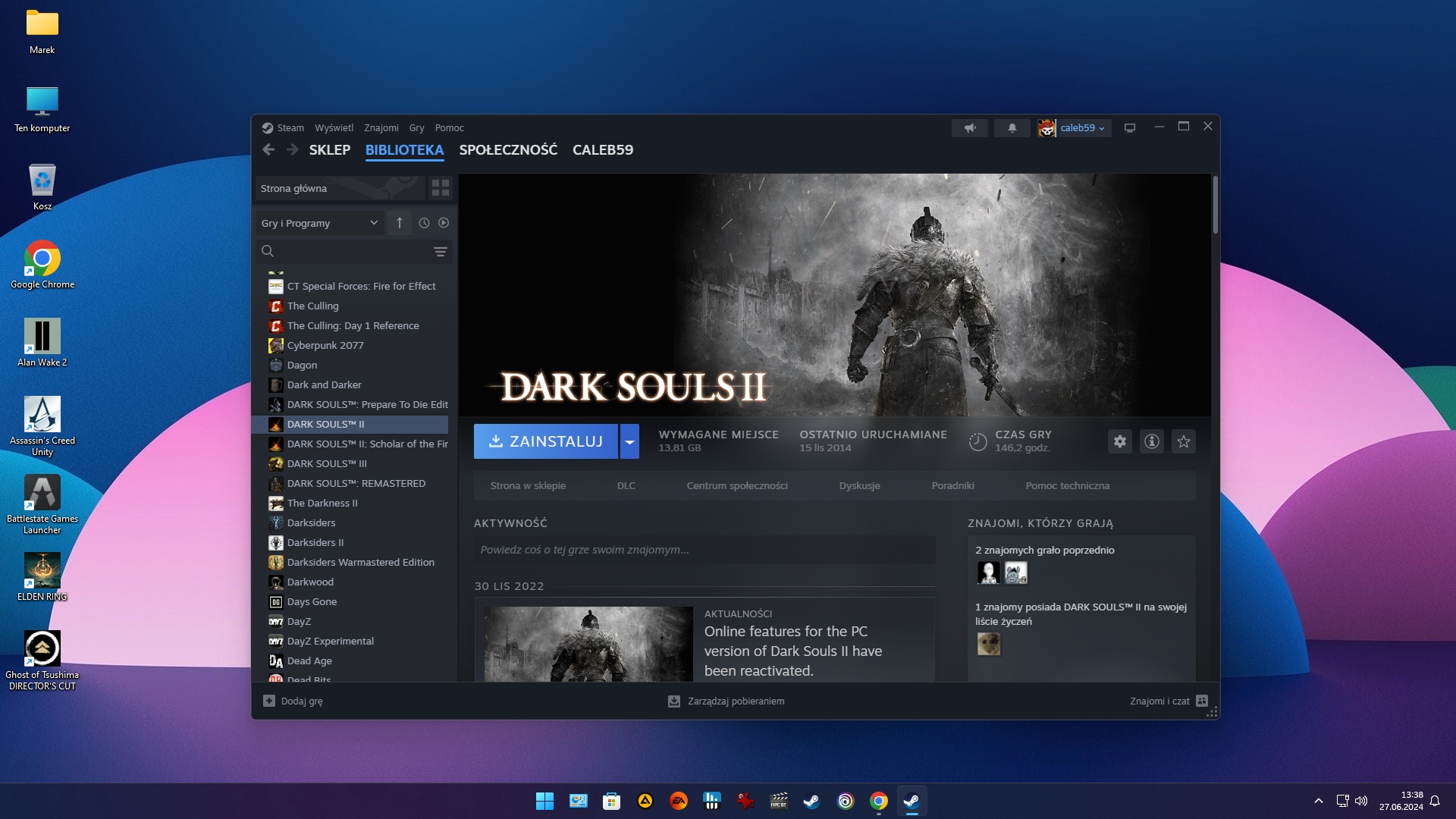Click the library search field

click(x=354, y=252)
